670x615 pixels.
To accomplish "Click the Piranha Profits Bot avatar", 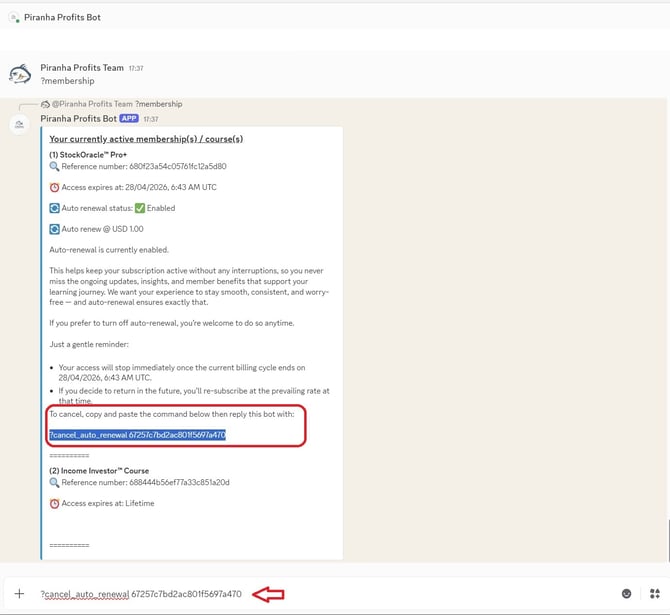I will coord(20,124).
